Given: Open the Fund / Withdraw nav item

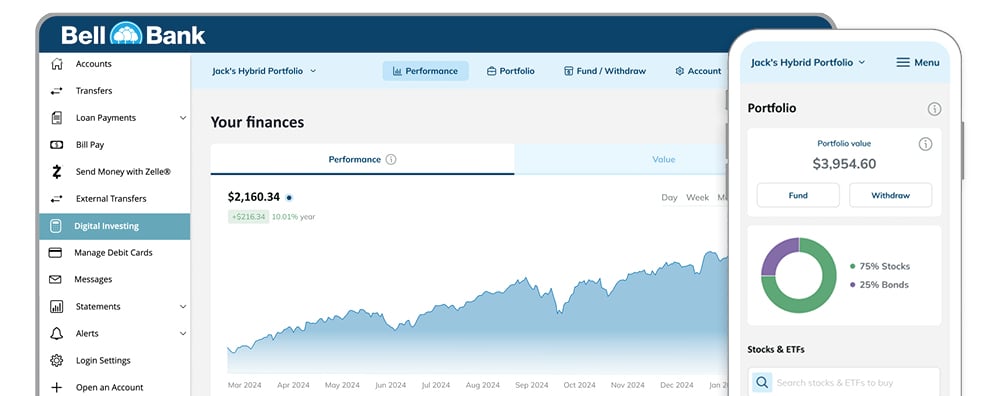Looking at the screenshot, I should tap(605, 71).
